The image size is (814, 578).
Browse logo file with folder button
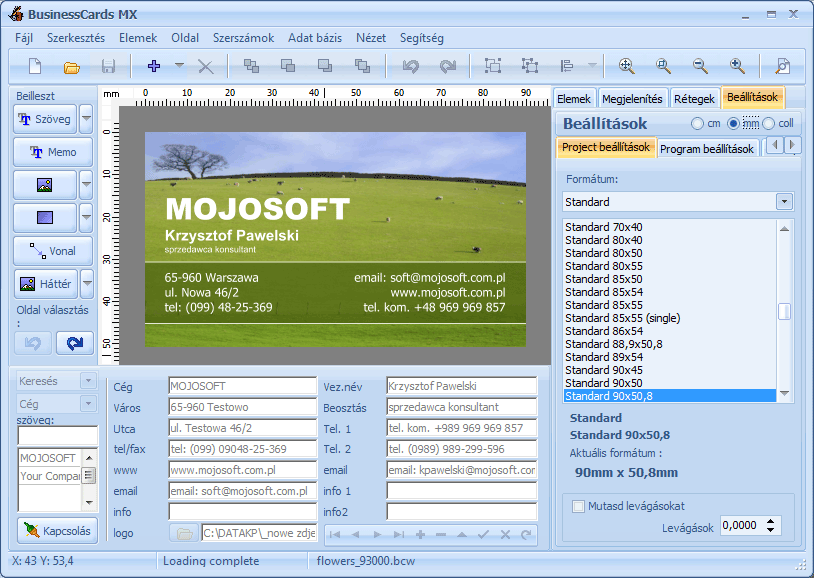tap(184, 533)
